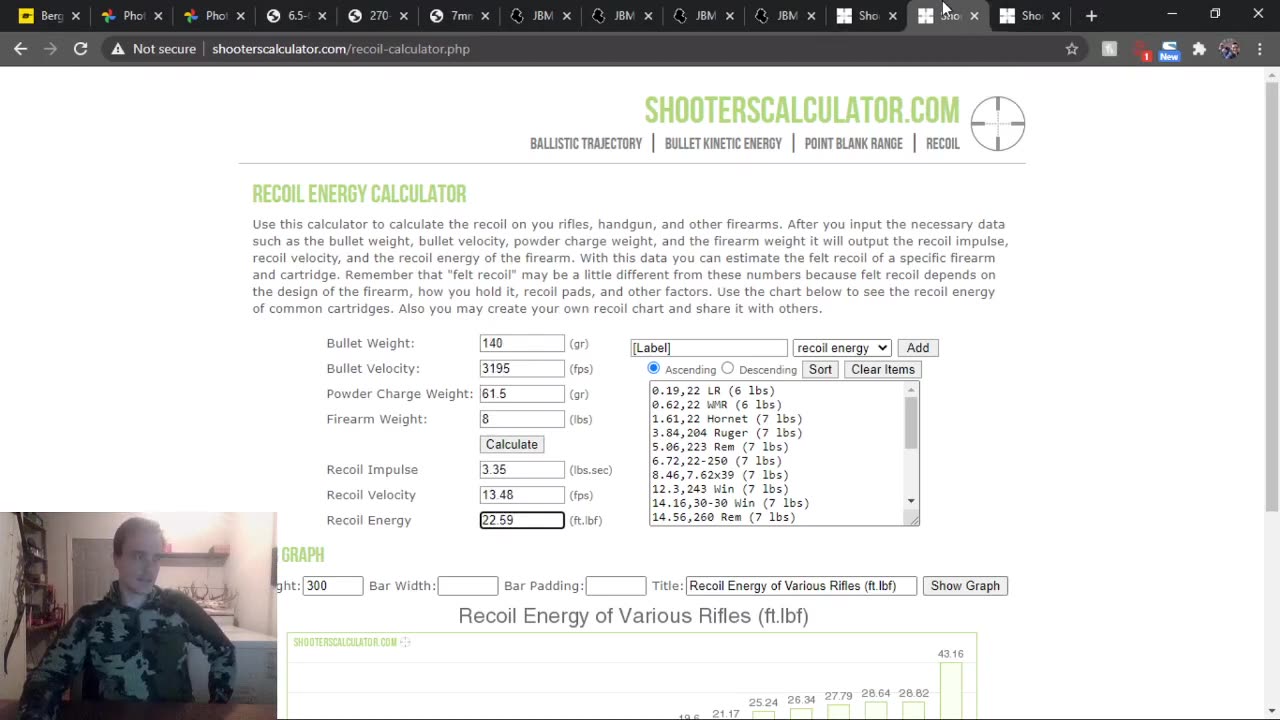Viewport: 1280px width, 720px height.
Task: Click the [Label] text field
Action: pyautogui.click(x=709, y=348)
